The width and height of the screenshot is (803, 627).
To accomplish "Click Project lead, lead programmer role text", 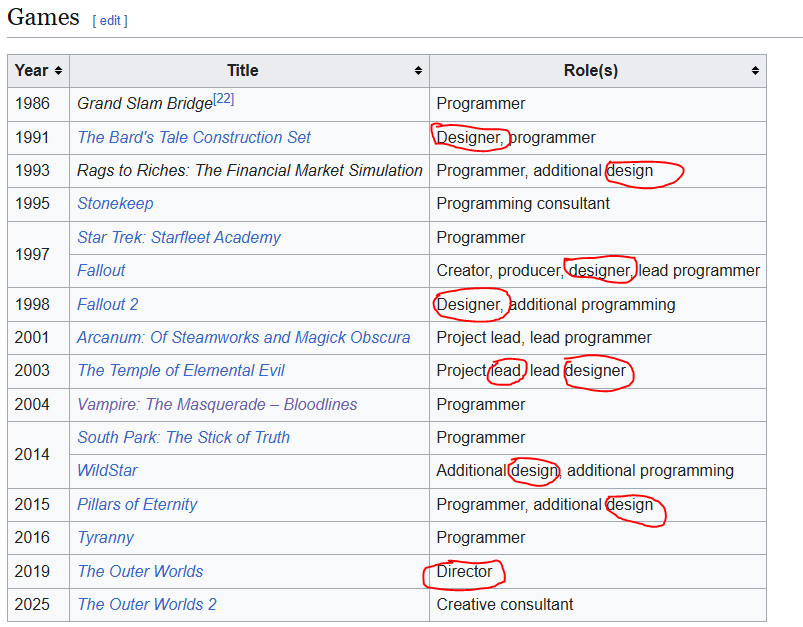I will 544,338.
